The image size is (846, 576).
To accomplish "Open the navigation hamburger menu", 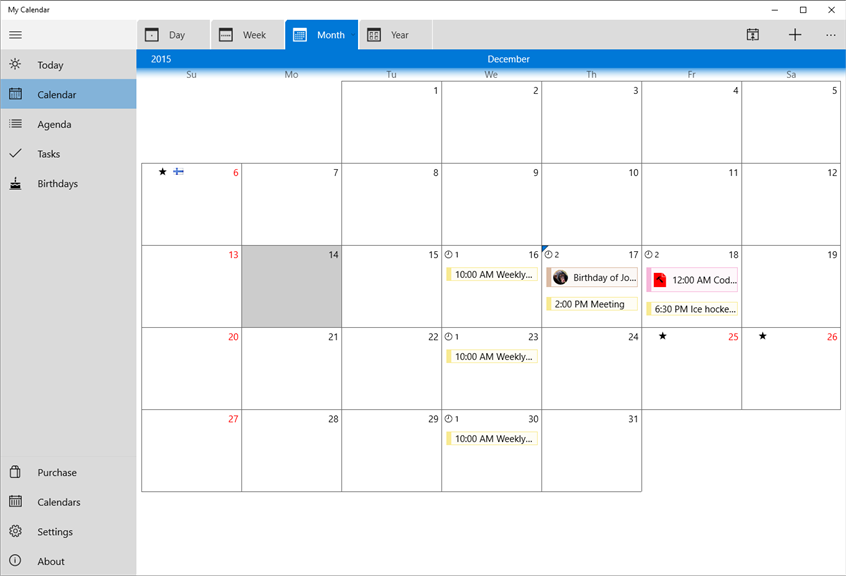I will click(x=15, y=34).
